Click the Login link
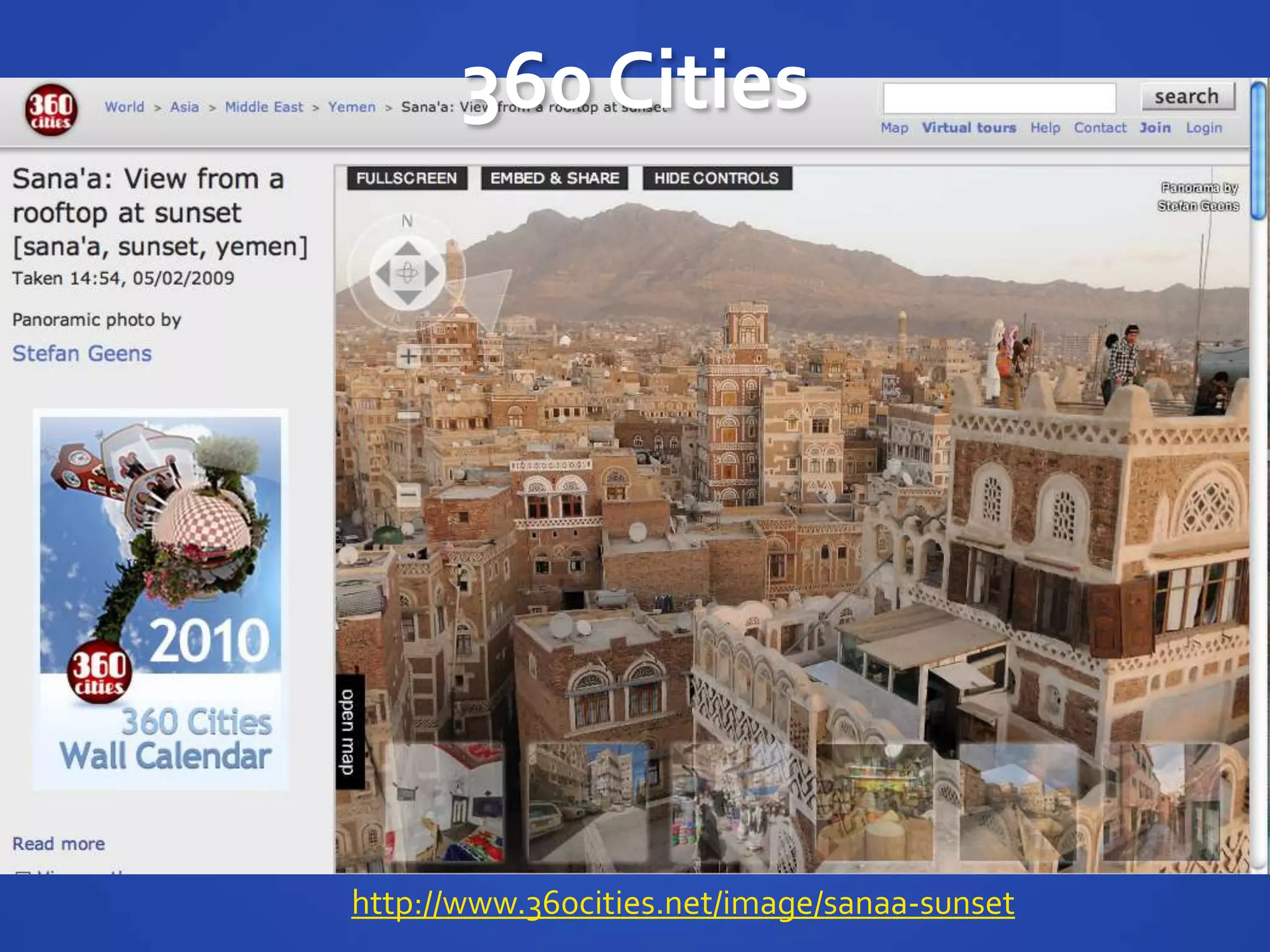The width and height of the screenshot is (1270, 952). pyautogui.click(x=1204, y=128)
